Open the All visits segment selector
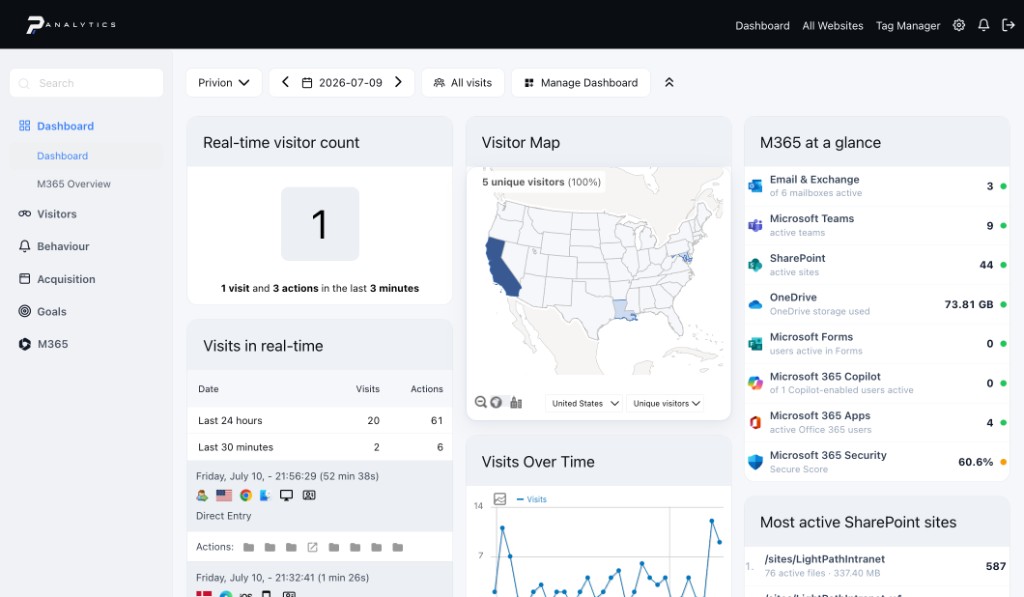This screenshot has width=1024, height=597. point(462,82)
